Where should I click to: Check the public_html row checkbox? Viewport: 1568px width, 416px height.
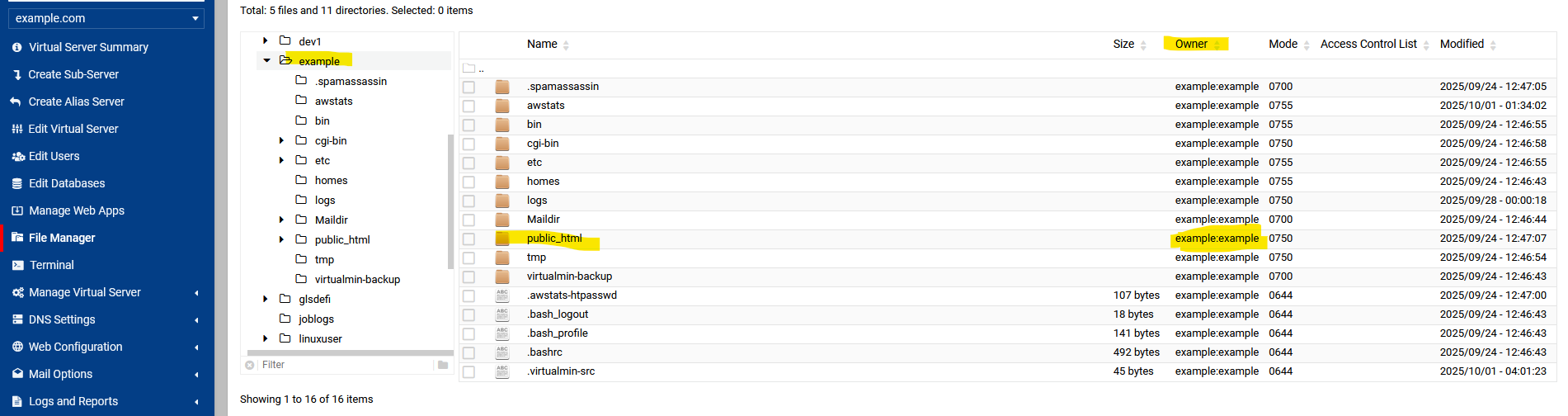coord(469,239)
